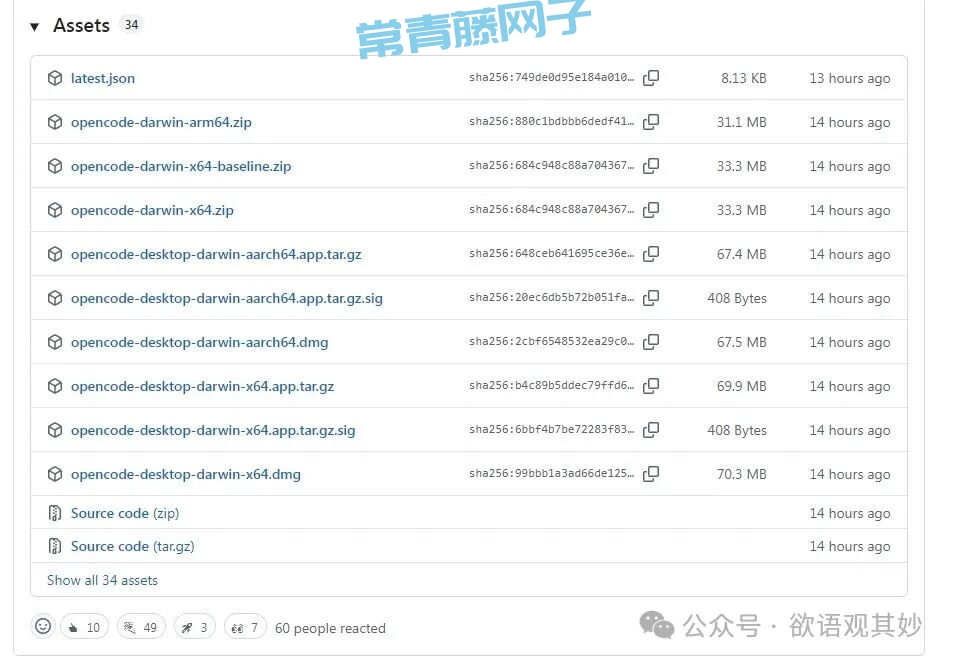Toggle the thumbs-up reaction with 10 votes

pyautogui.click(x=84, y=627)
